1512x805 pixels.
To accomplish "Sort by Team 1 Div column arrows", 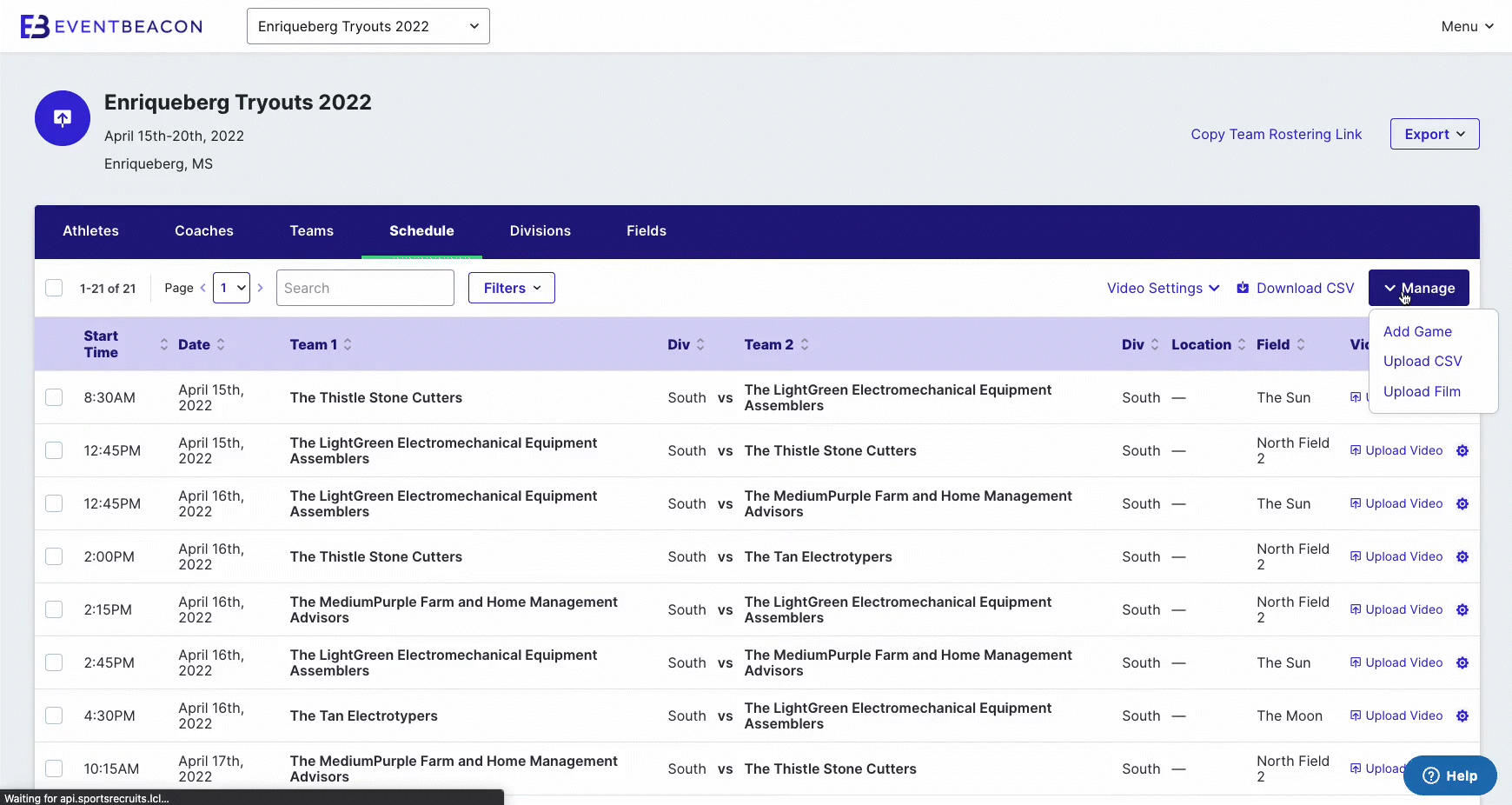I will pos(700,344).
